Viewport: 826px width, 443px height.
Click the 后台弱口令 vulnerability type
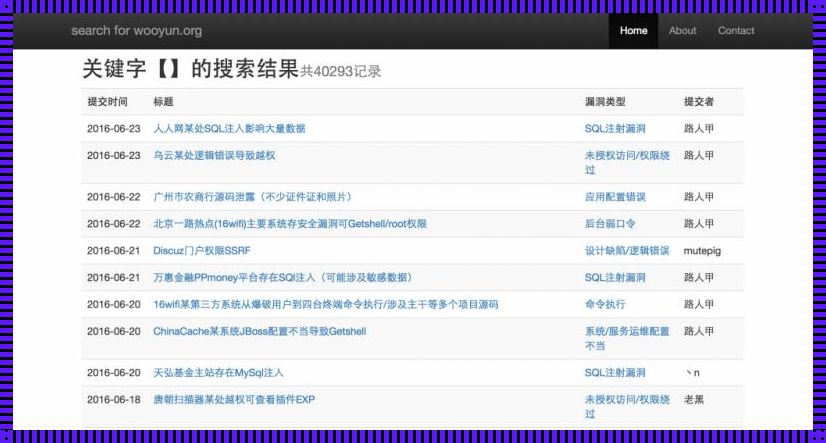tap(610, 224)
